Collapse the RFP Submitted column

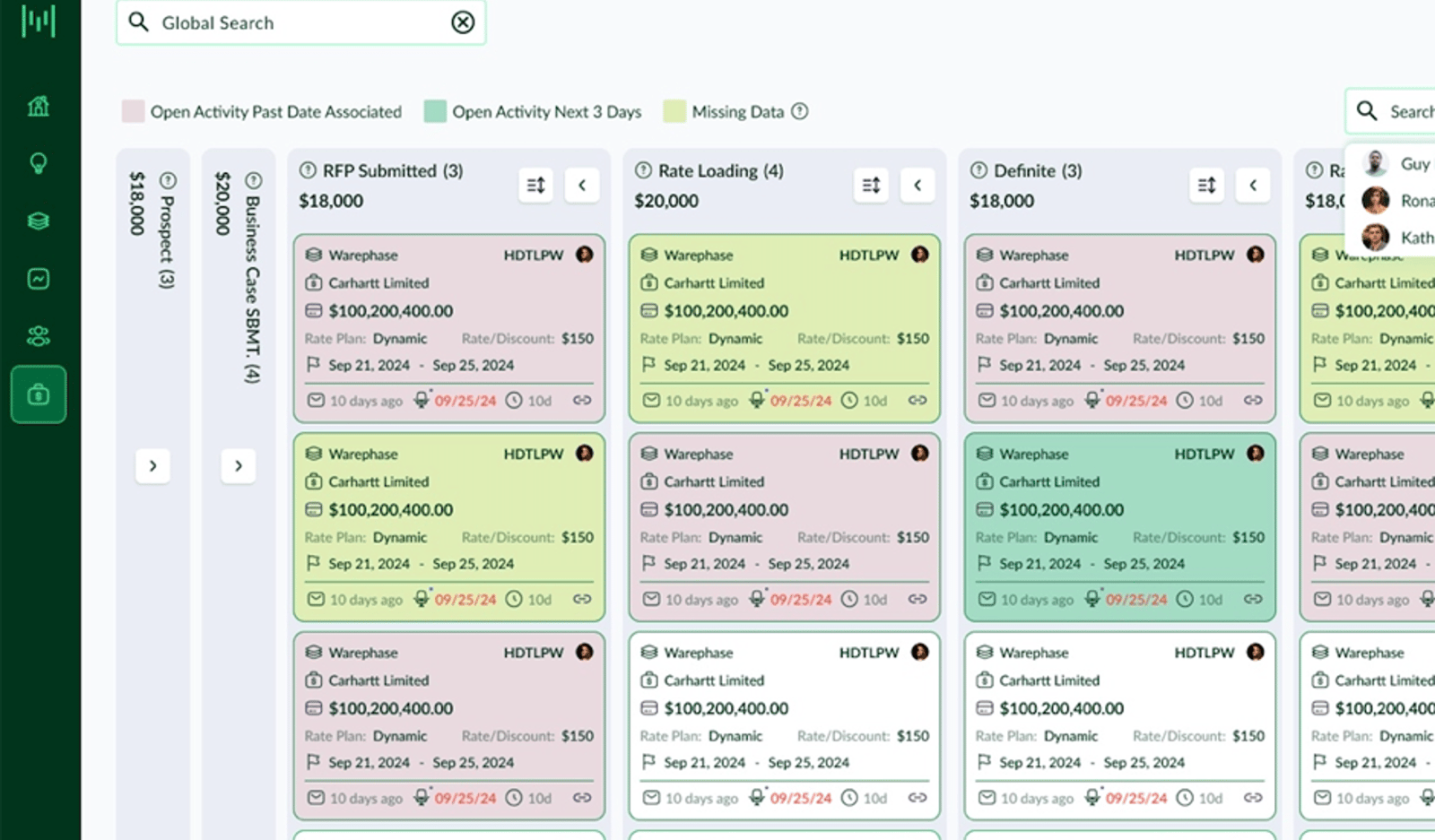582,186
